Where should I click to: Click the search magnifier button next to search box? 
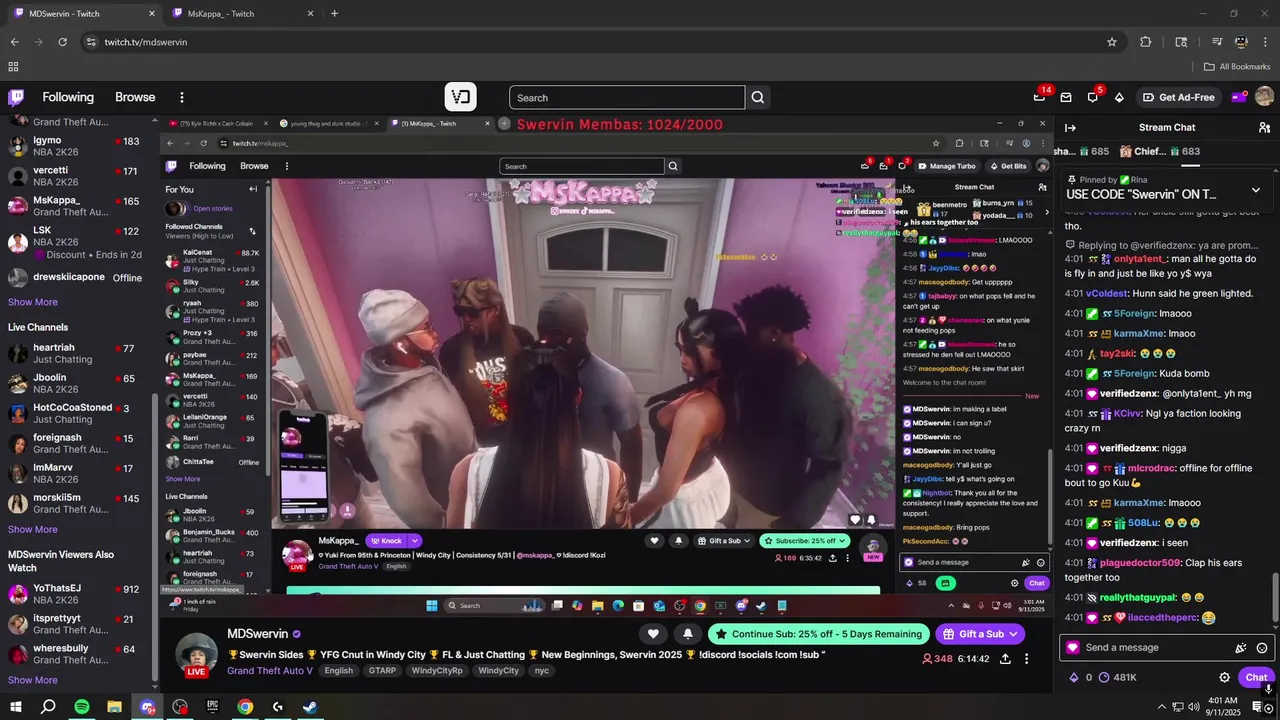[758, 97]
